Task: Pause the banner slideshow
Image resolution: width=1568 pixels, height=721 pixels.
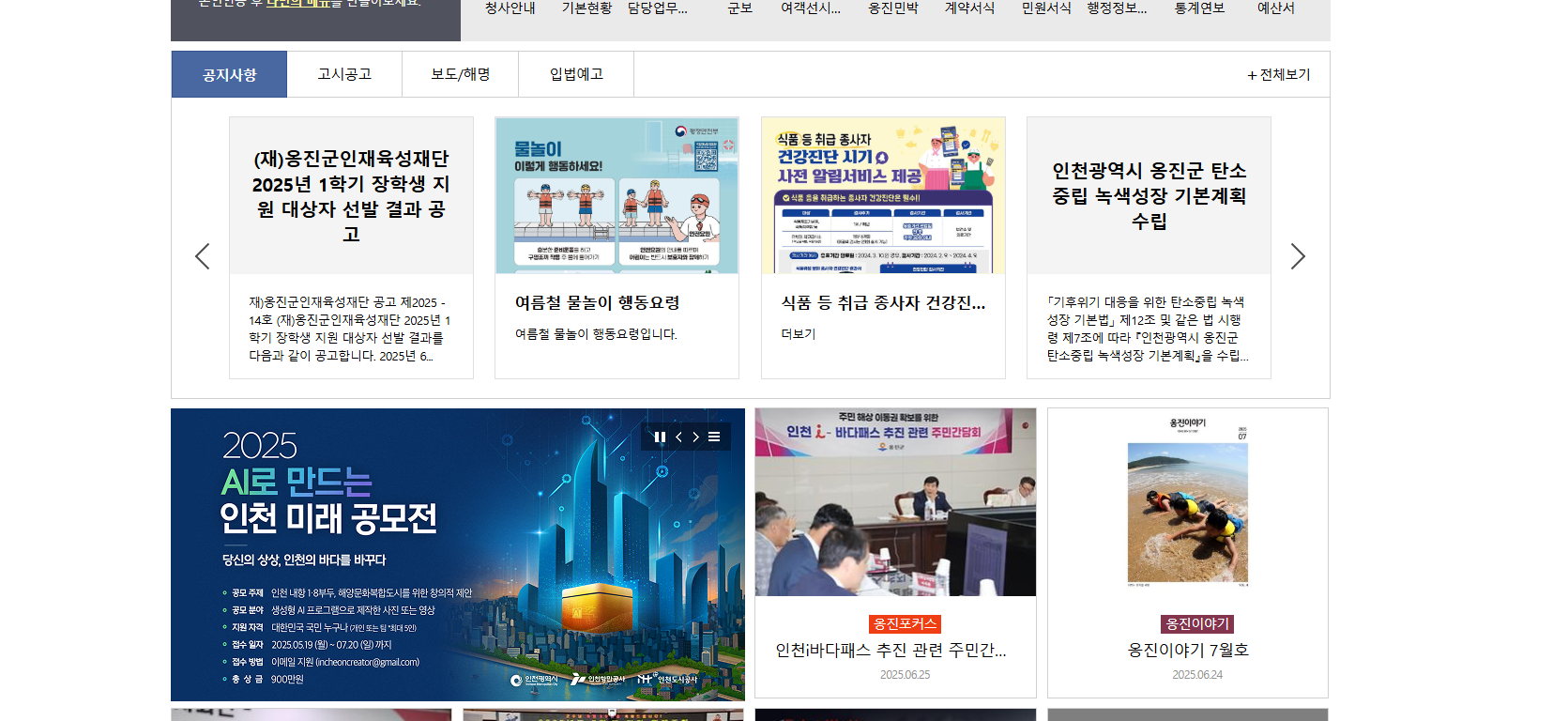Action: pyautogui.click(x=660, y=437)
